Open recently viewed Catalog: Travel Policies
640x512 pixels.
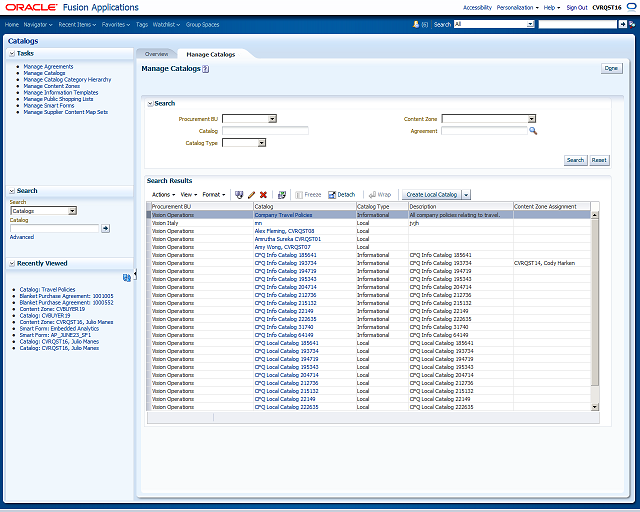tap(47, 289)
